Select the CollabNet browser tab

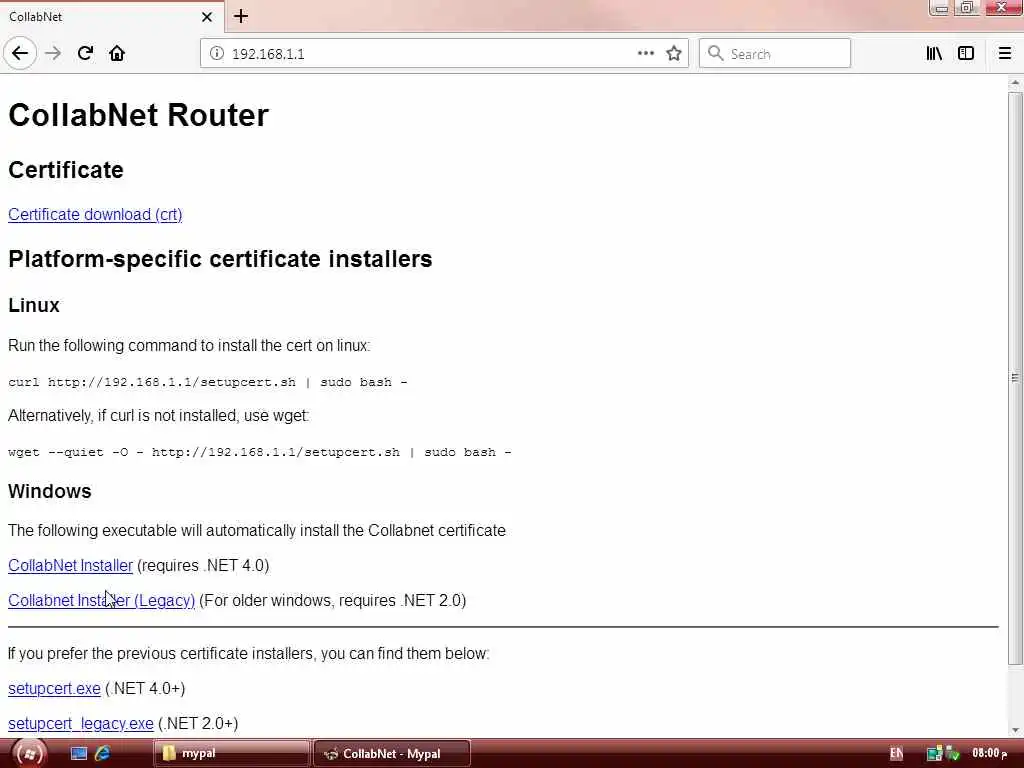(111, 16)
